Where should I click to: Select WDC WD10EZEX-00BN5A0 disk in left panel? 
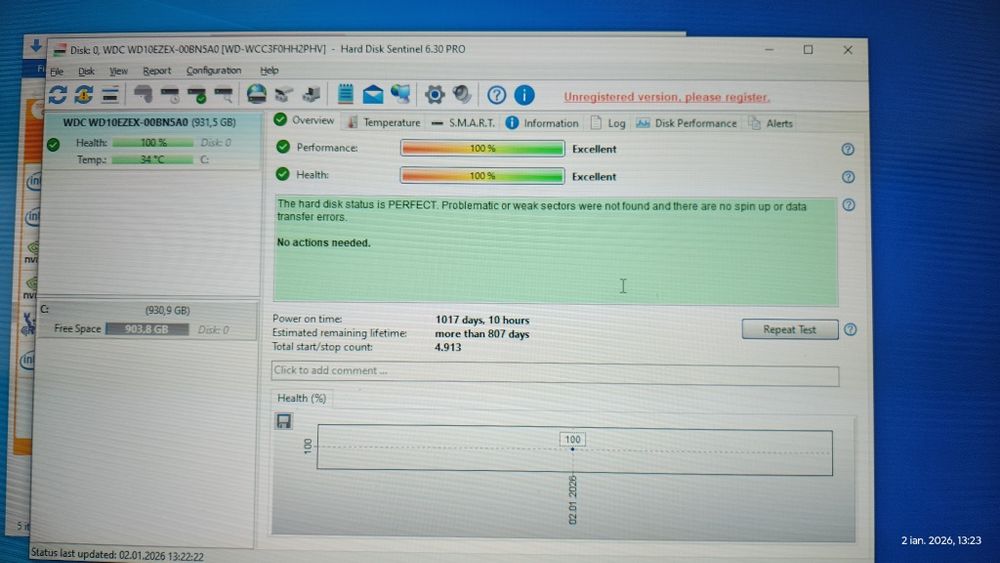point(149,122)
